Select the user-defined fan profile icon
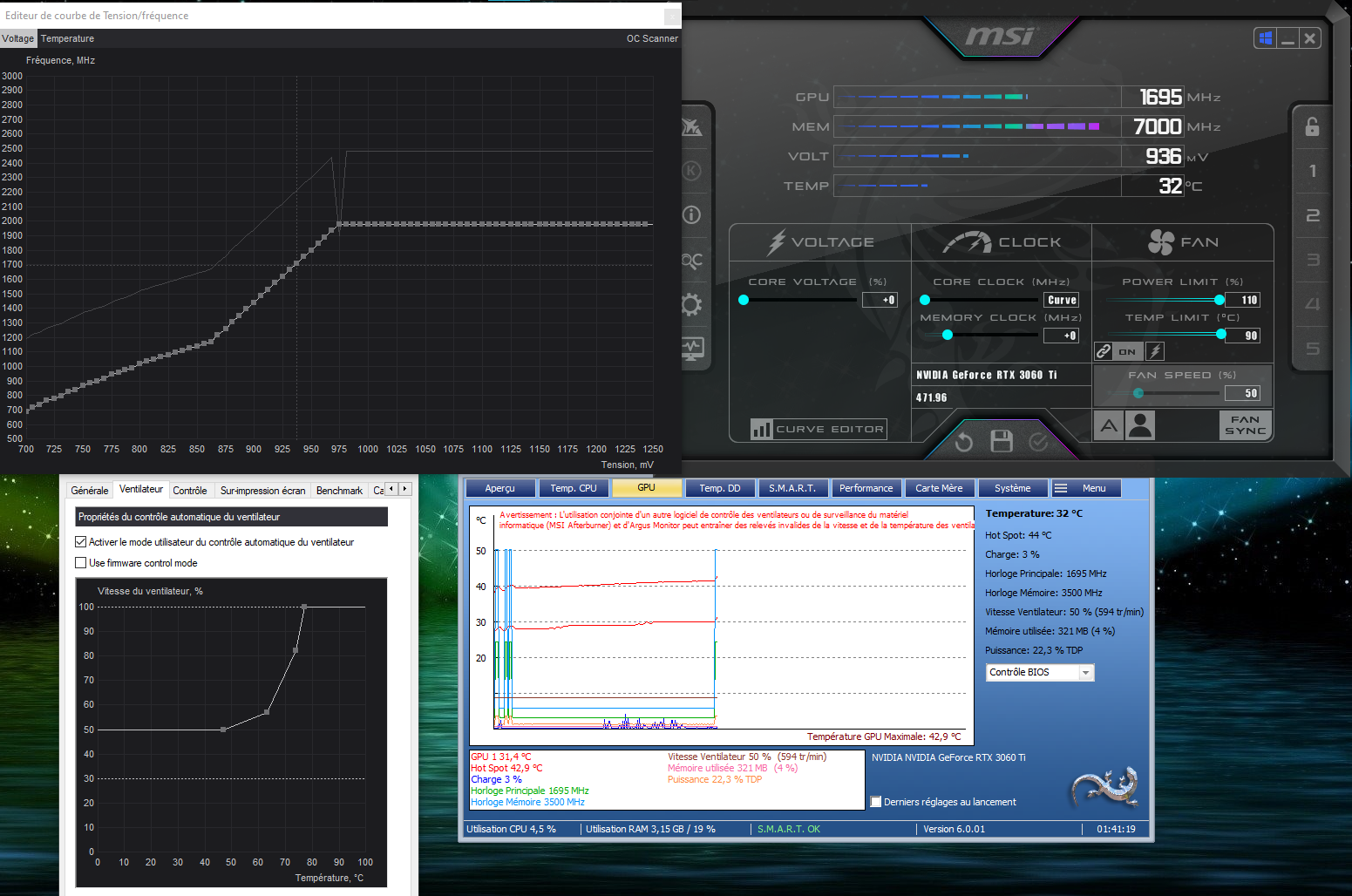 [1140, 425]
